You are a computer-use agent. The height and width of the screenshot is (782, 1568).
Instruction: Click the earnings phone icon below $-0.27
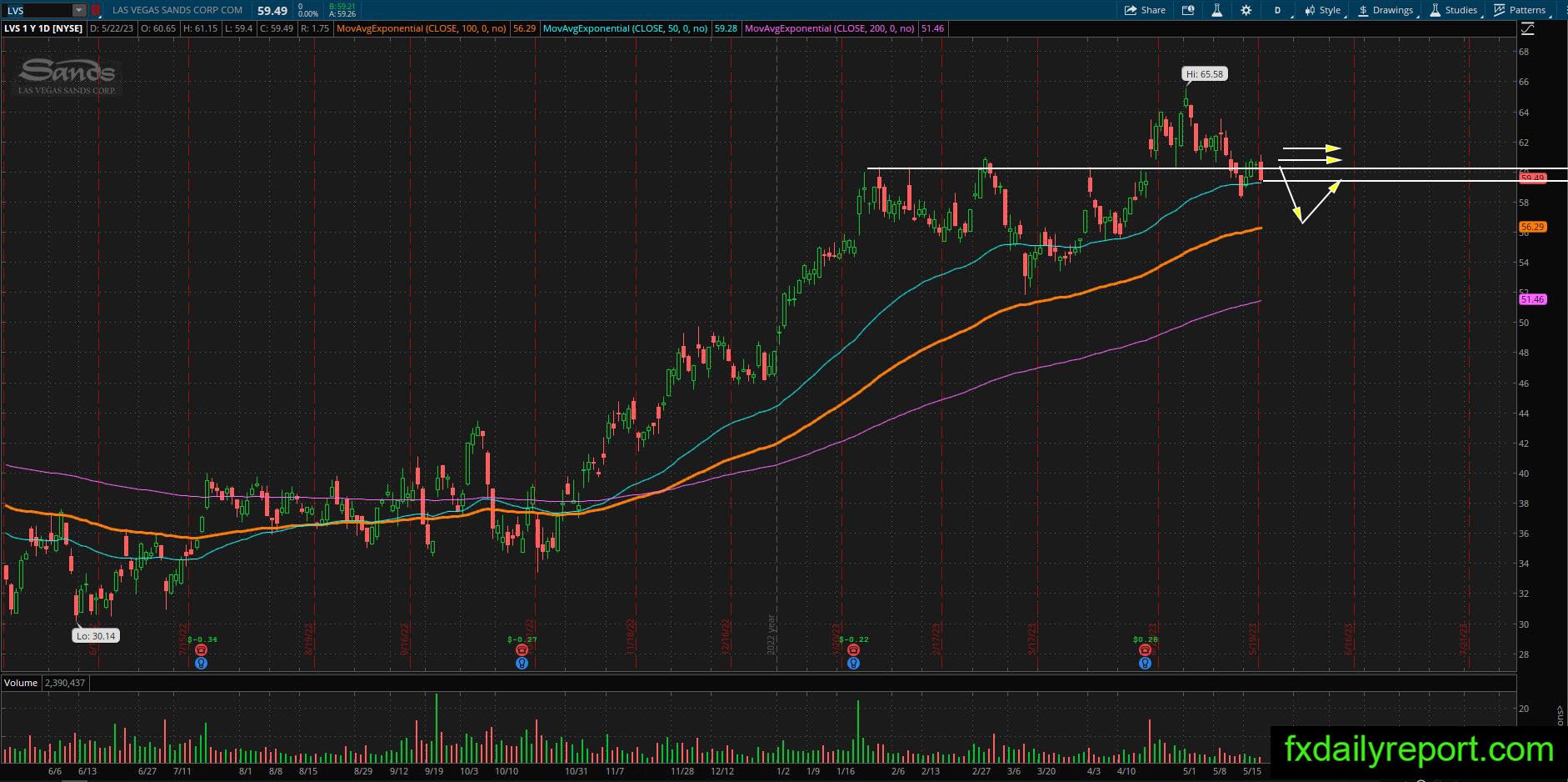522,650
